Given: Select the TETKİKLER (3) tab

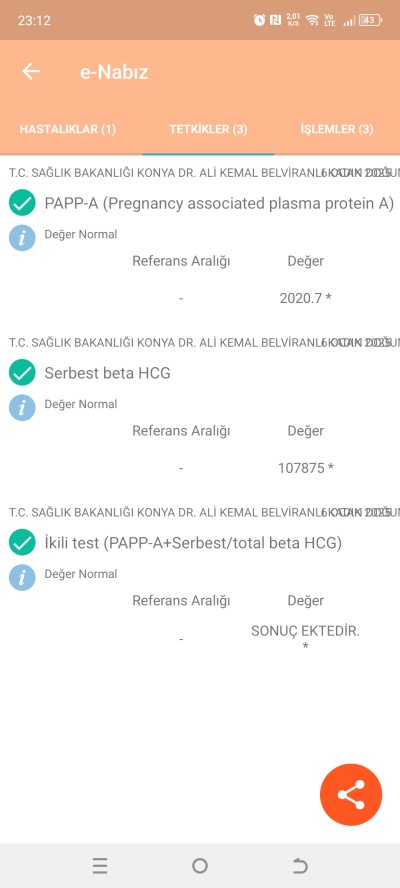Looking at the screenshot, I should coord(208,129).
